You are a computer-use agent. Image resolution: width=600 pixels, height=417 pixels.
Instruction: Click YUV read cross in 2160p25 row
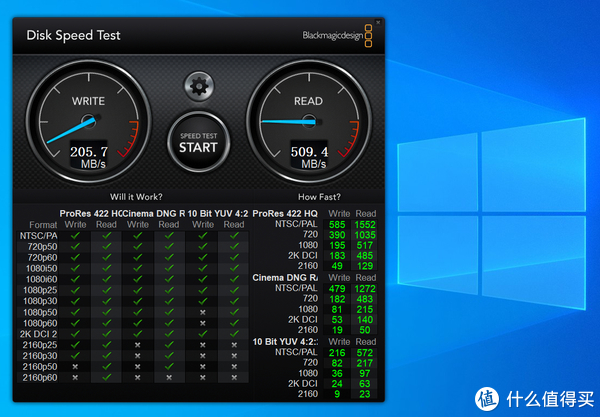(x=234, y=345)
